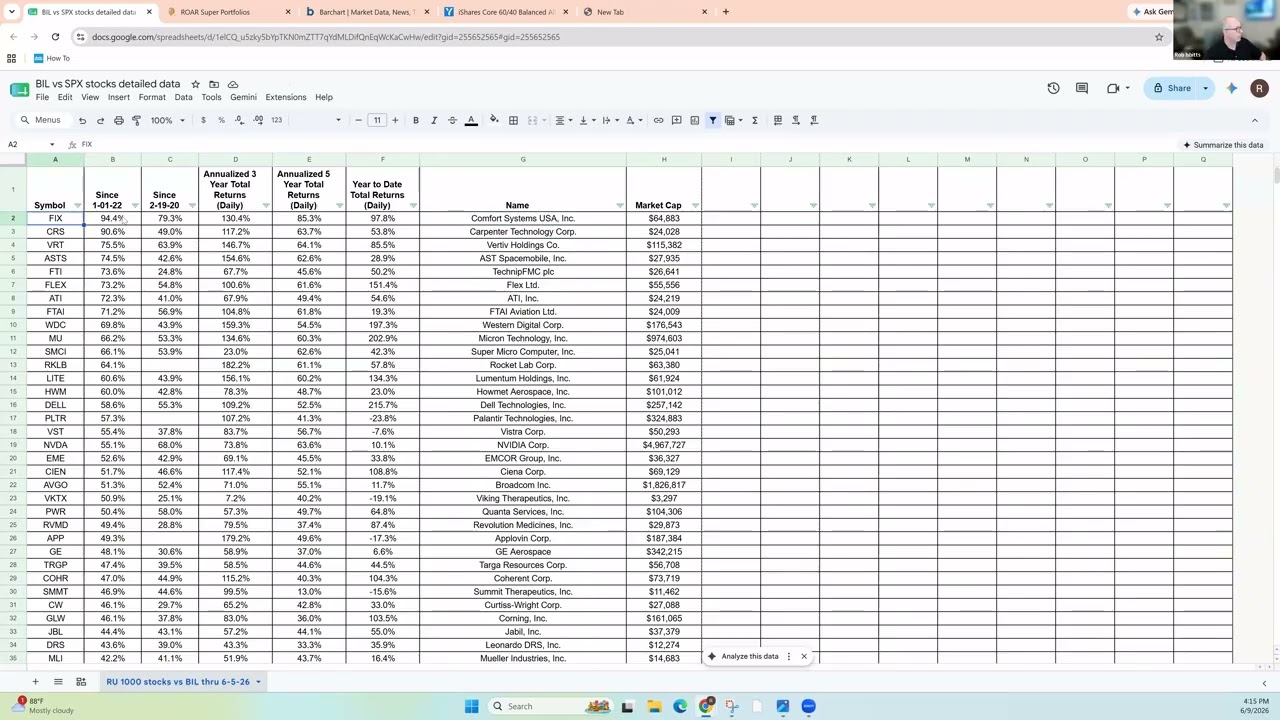Add a comment from toolbar
Image resolution: width=1280 pixels, height=720 pixels.
pyautogui.click(x=676, y=120)
